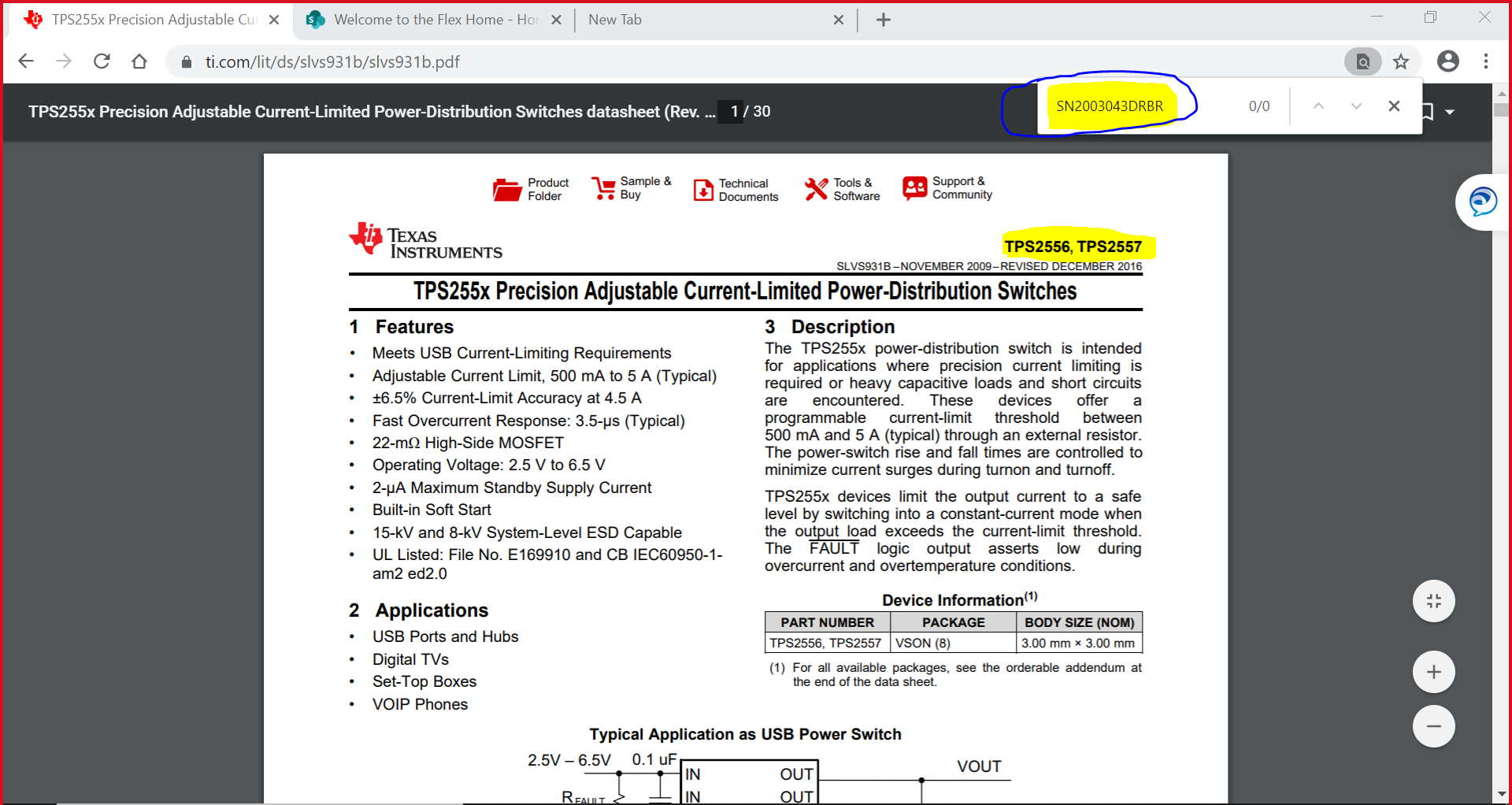Click the page scrollbar down arrow

[1502, 794]
